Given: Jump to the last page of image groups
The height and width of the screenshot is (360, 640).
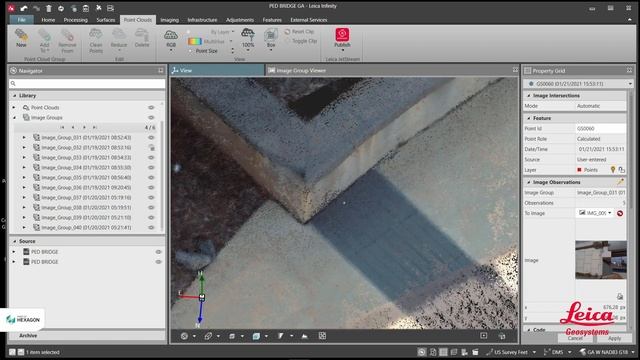Looking at the screenshot, I should 95,127.
